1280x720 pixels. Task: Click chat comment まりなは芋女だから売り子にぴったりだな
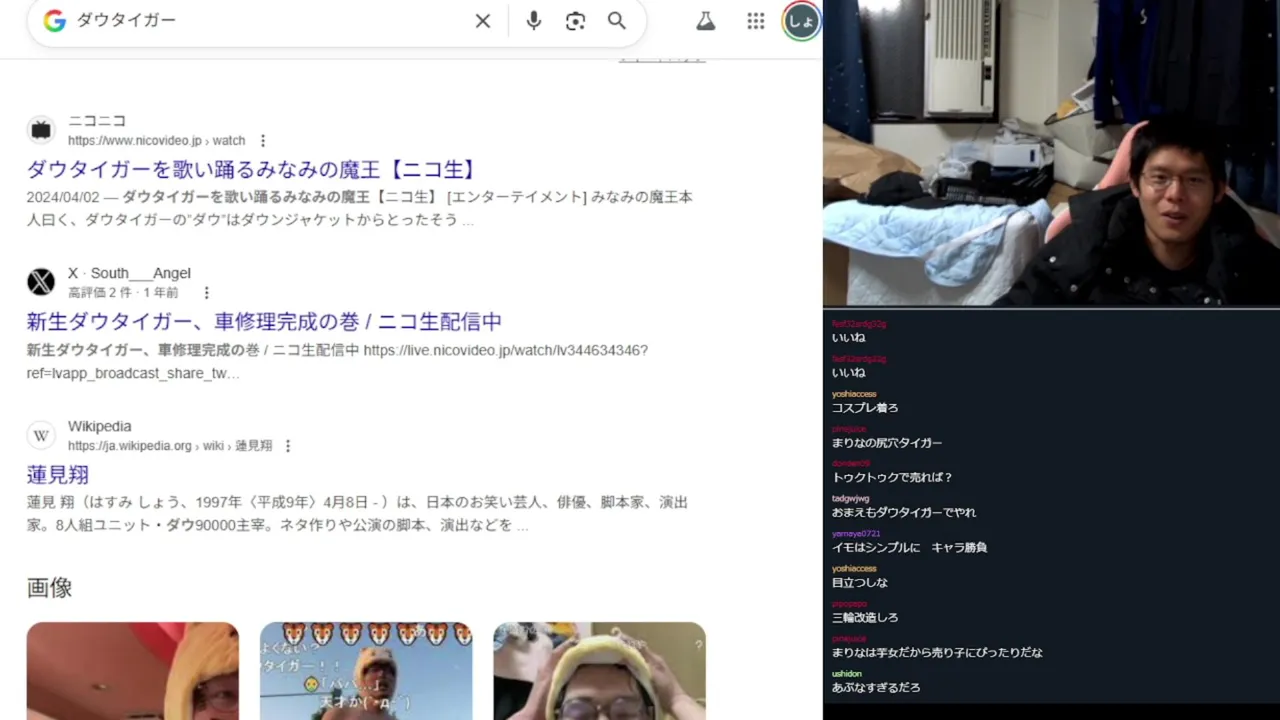[x=937, y=653]
